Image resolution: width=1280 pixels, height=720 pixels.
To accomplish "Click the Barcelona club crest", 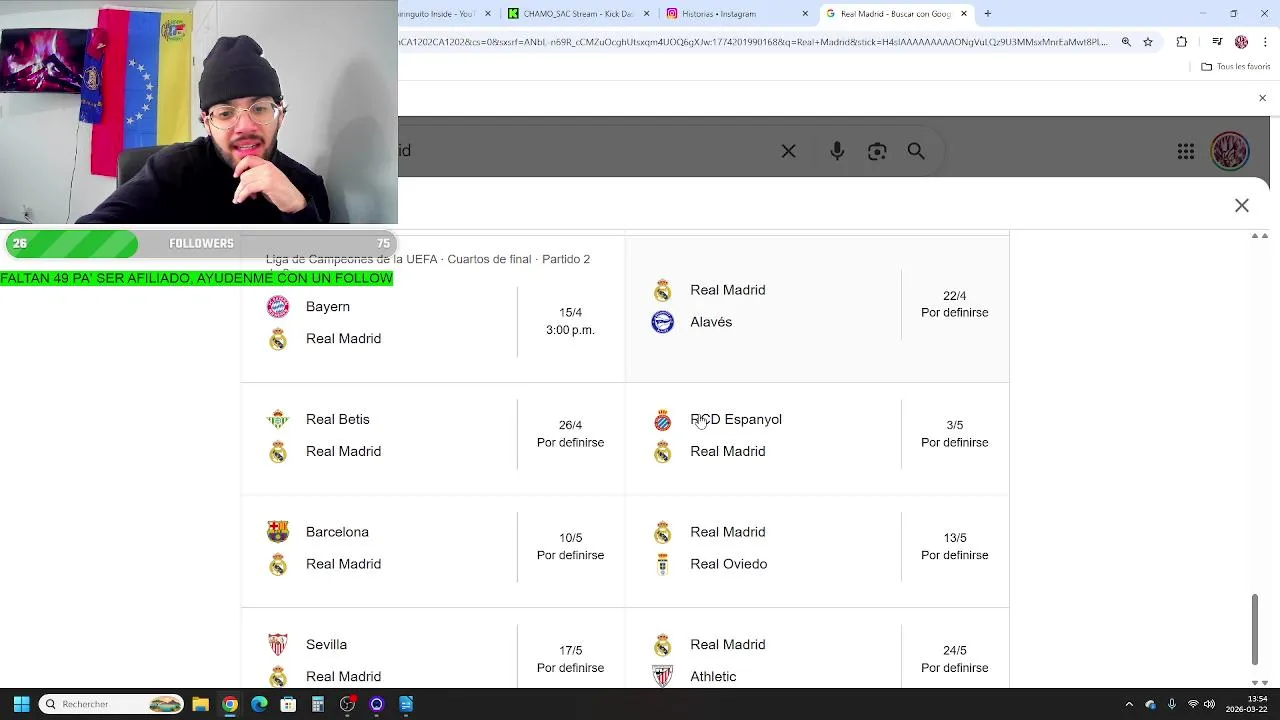I will click(x=278, y=532).
